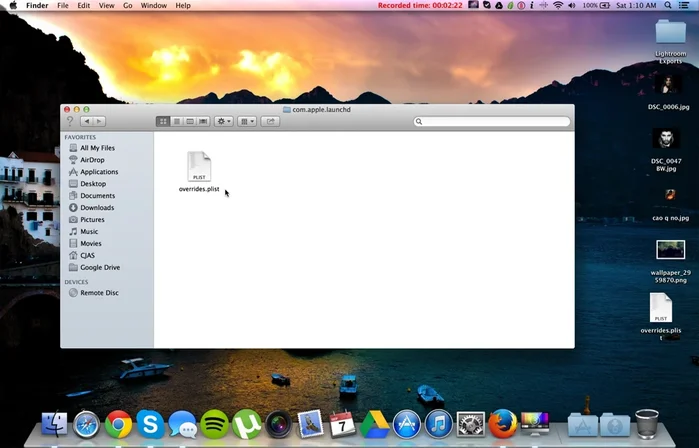Click the battery status indicator
The image size is (699, 448).
click(x=596, y=5)
